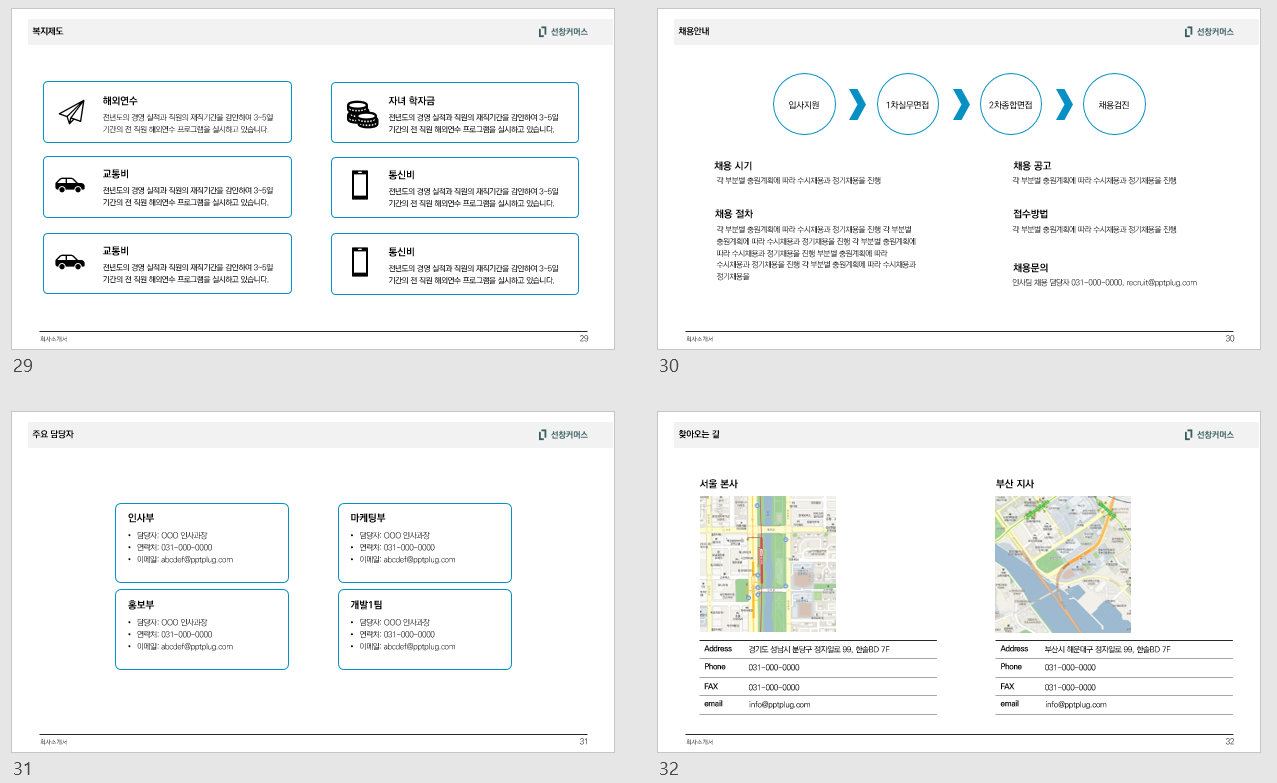The image size is (1277, 783).
Task: Select slide 31 thumbnail titled 주요 담당자
Action: click(313, 583)
